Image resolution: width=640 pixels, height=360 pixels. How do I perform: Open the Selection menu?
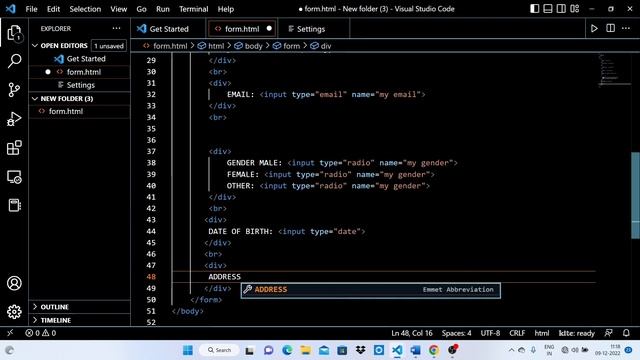(85, 9)
